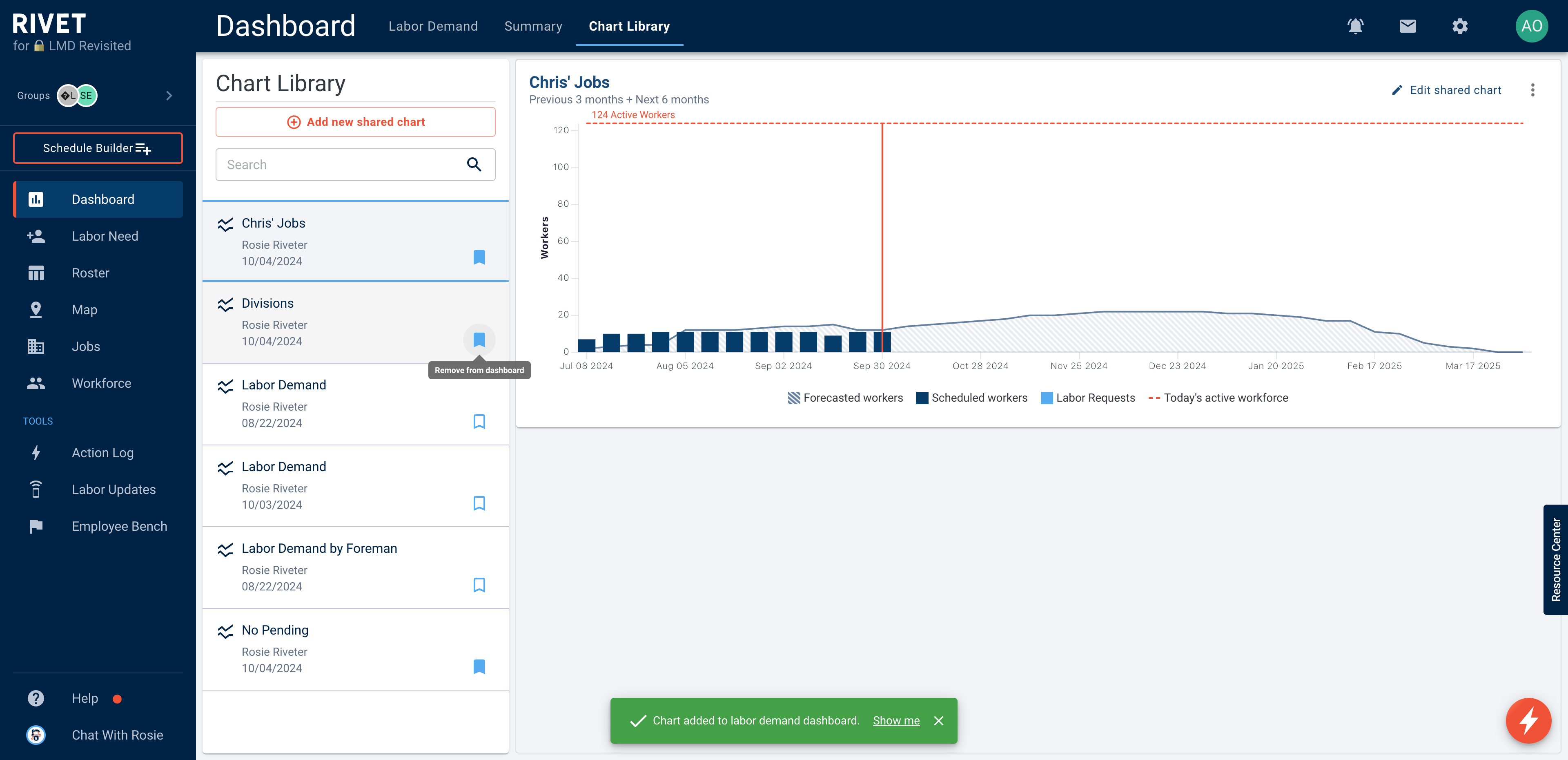
Task: Switch to the Labor Demand tab
Action: point(433,26)
